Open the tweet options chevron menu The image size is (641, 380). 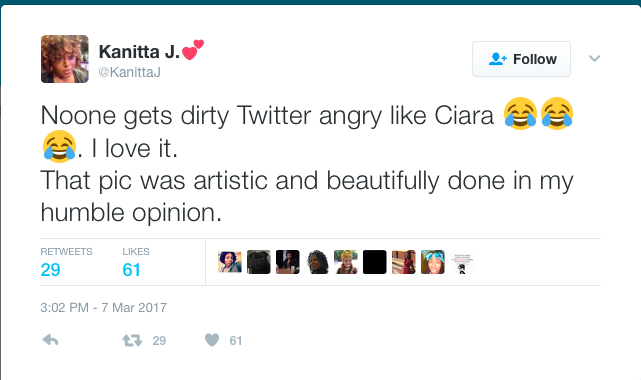click(x=594, y=58)
